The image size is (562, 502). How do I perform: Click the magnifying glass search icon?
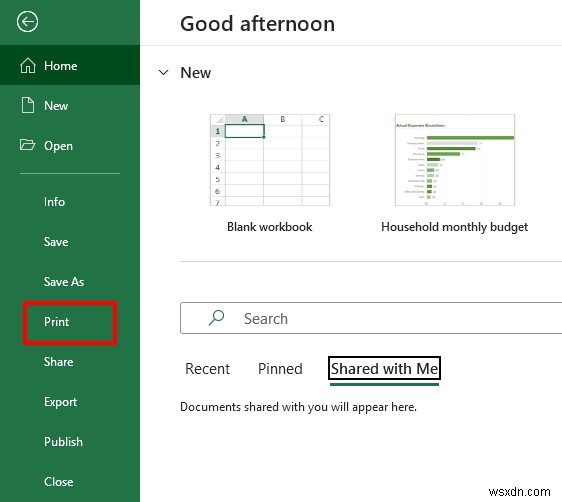216,318
